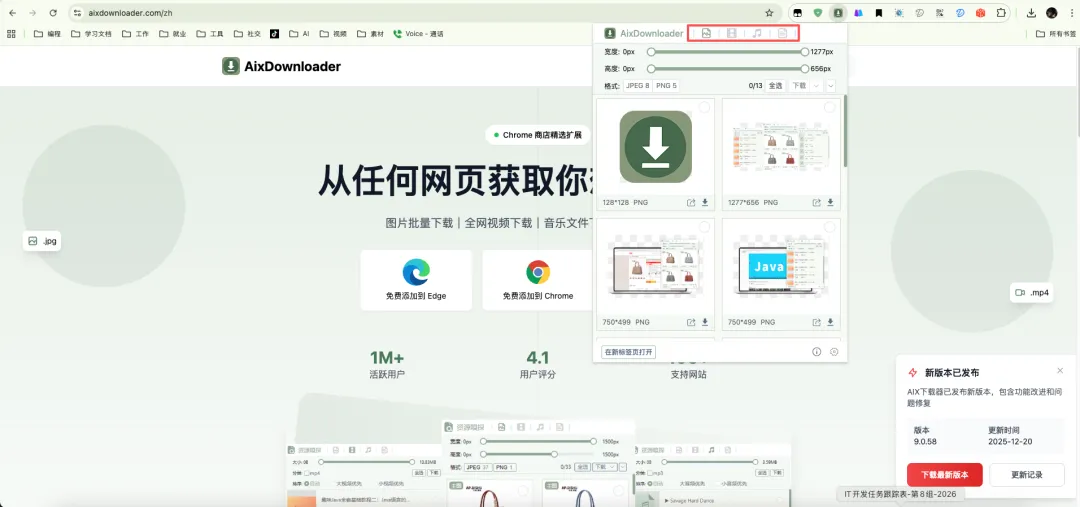Select the checkbox on the red-handbag laptop thumbnail
This screenshot has width=1080, height=507.
point(704,227)
